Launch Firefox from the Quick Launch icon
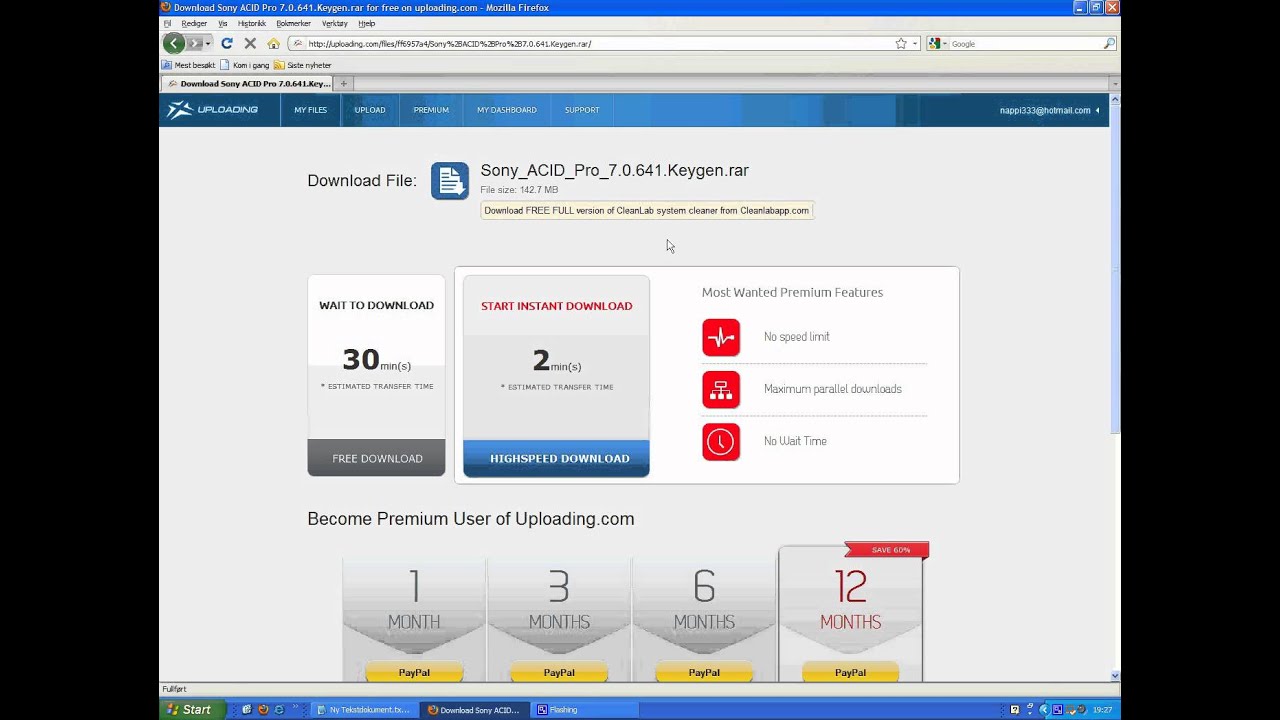The image size is (1280, 720). tap(263, 710)
